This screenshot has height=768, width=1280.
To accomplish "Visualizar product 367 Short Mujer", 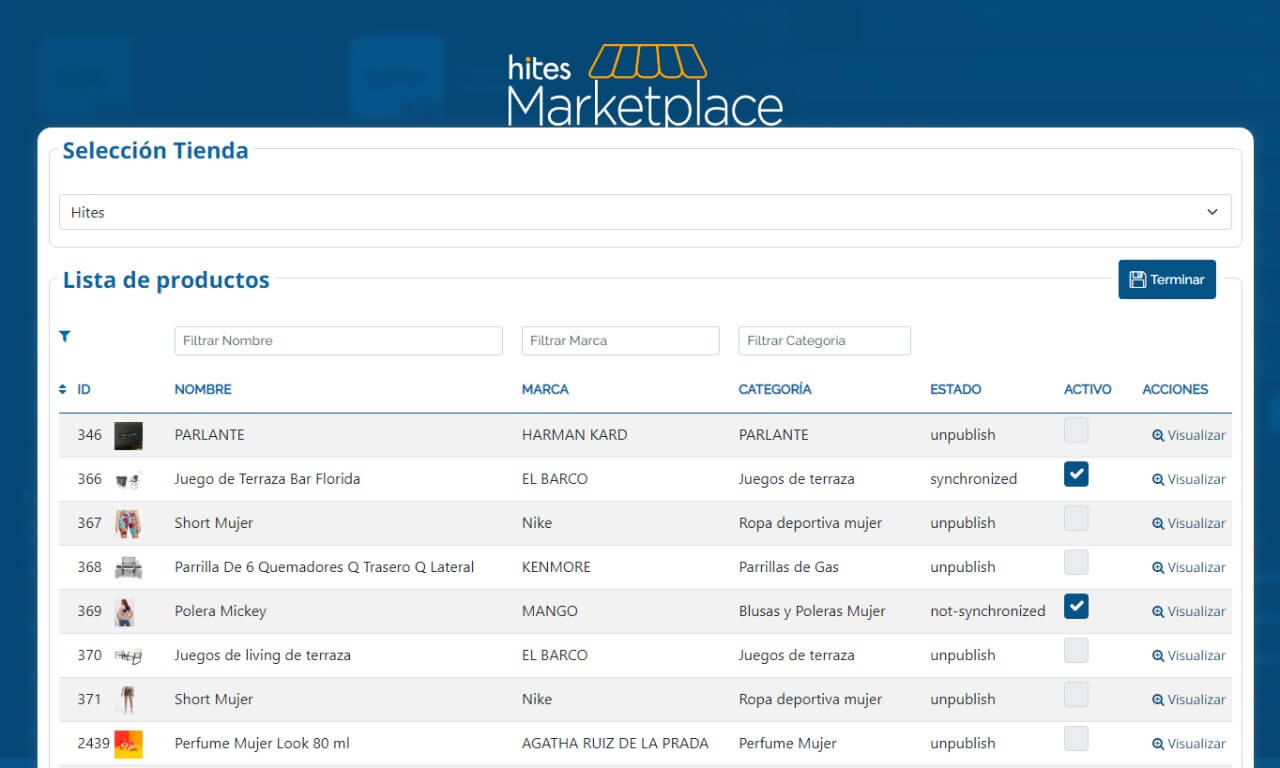I will tap(1189, 523).
